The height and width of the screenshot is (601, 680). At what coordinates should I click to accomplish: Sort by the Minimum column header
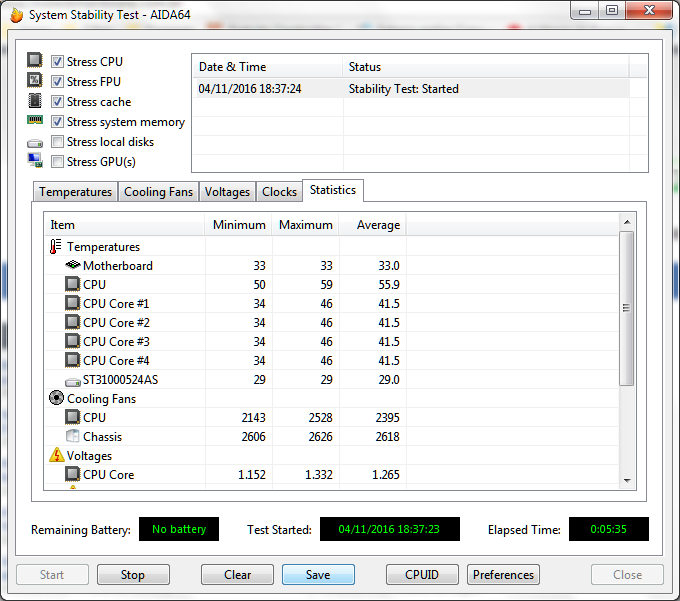point(238,225)
